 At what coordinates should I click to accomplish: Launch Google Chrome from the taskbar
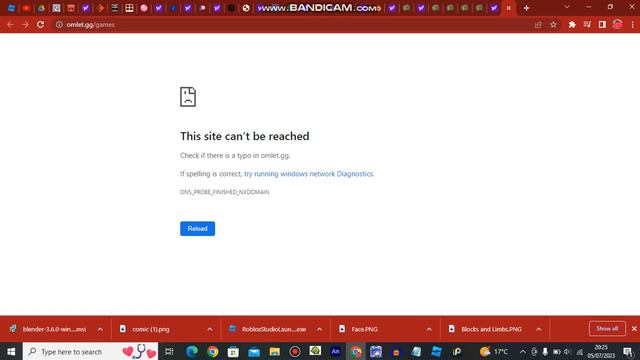[x=213, y=351]
